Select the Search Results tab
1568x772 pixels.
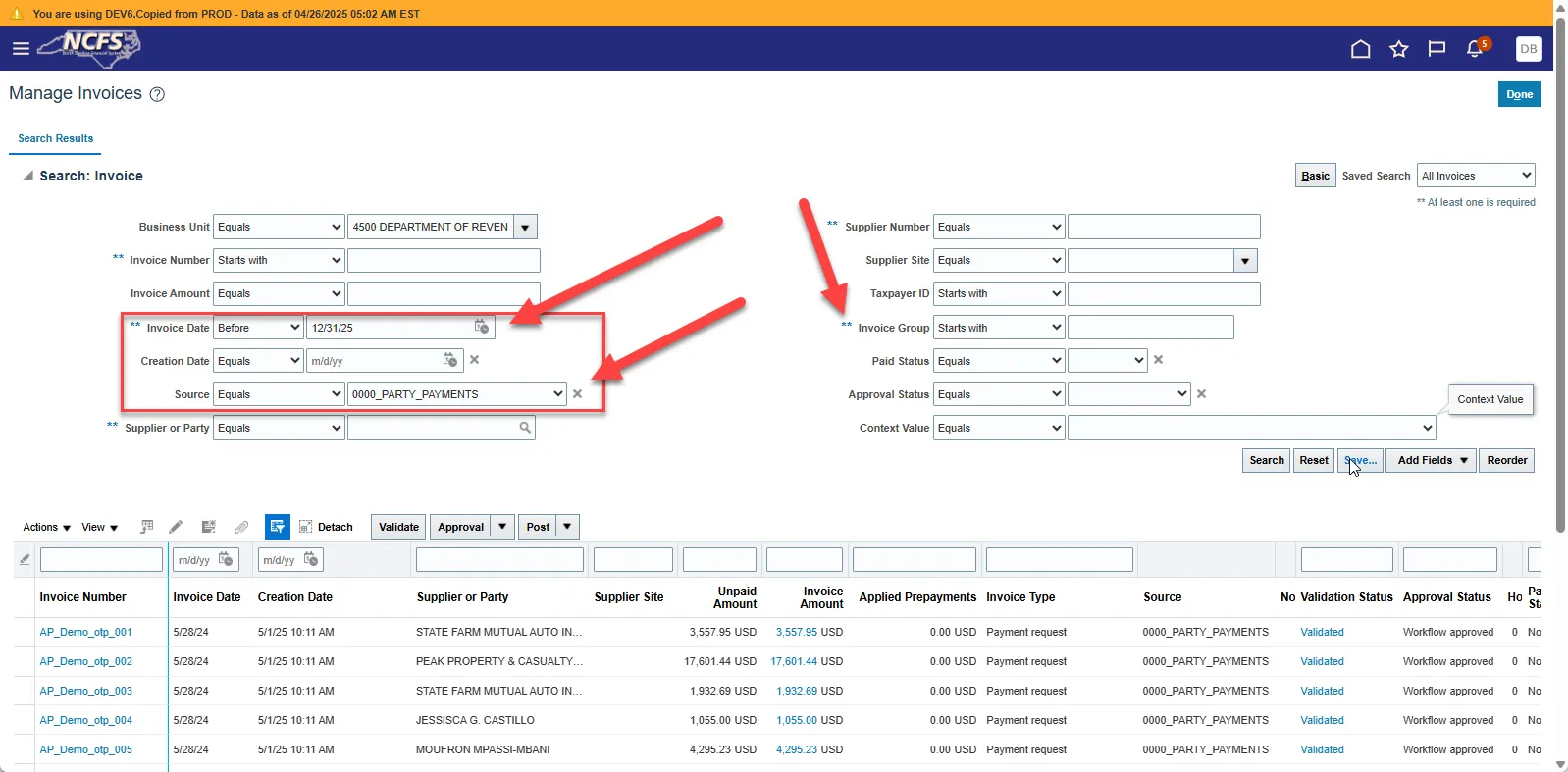(56, 138)
